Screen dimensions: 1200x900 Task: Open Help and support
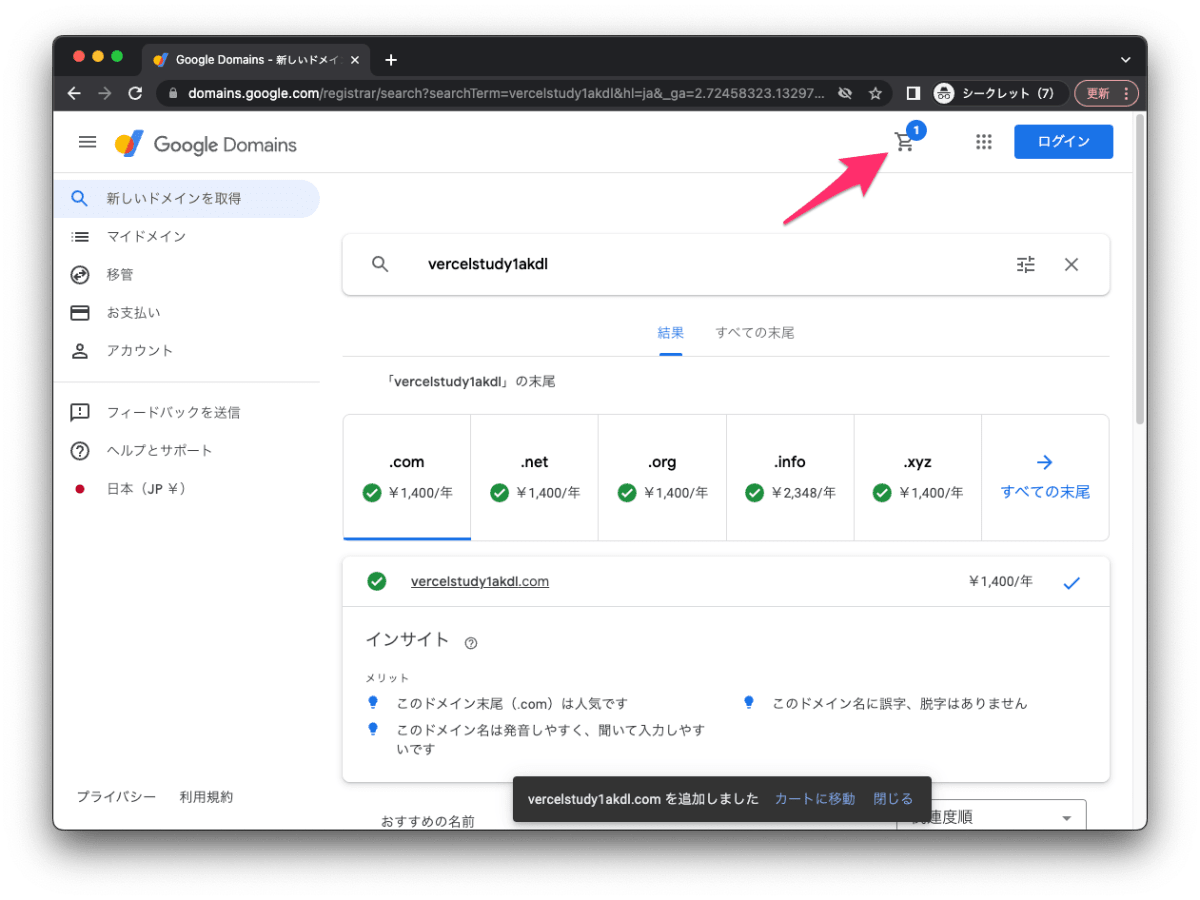pyautogui.click(x=187, y=451)
